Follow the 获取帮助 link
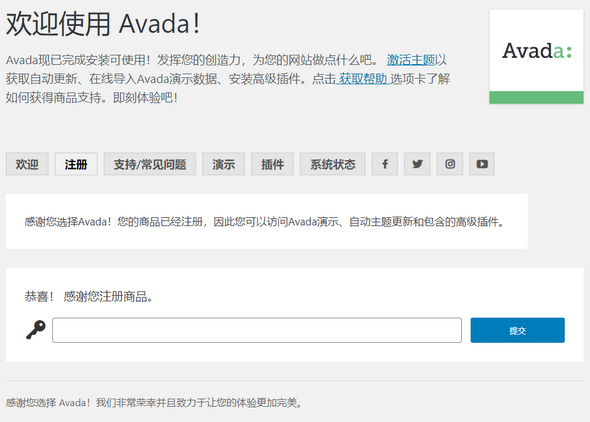The width and height of the screenshot is (590, 422). click(363, 79)
